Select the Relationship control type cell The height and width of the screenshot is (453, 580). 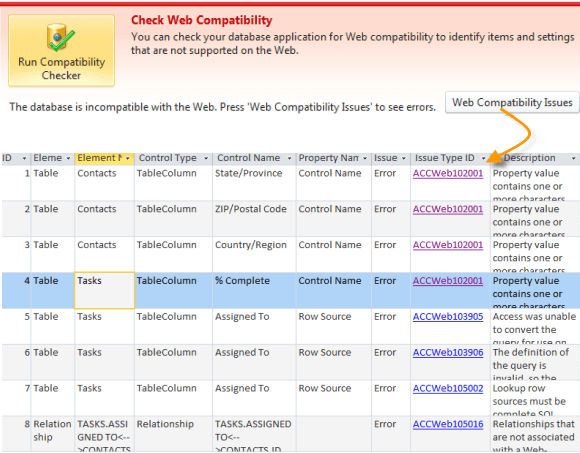pyautogui.click(x=173, y=433)
